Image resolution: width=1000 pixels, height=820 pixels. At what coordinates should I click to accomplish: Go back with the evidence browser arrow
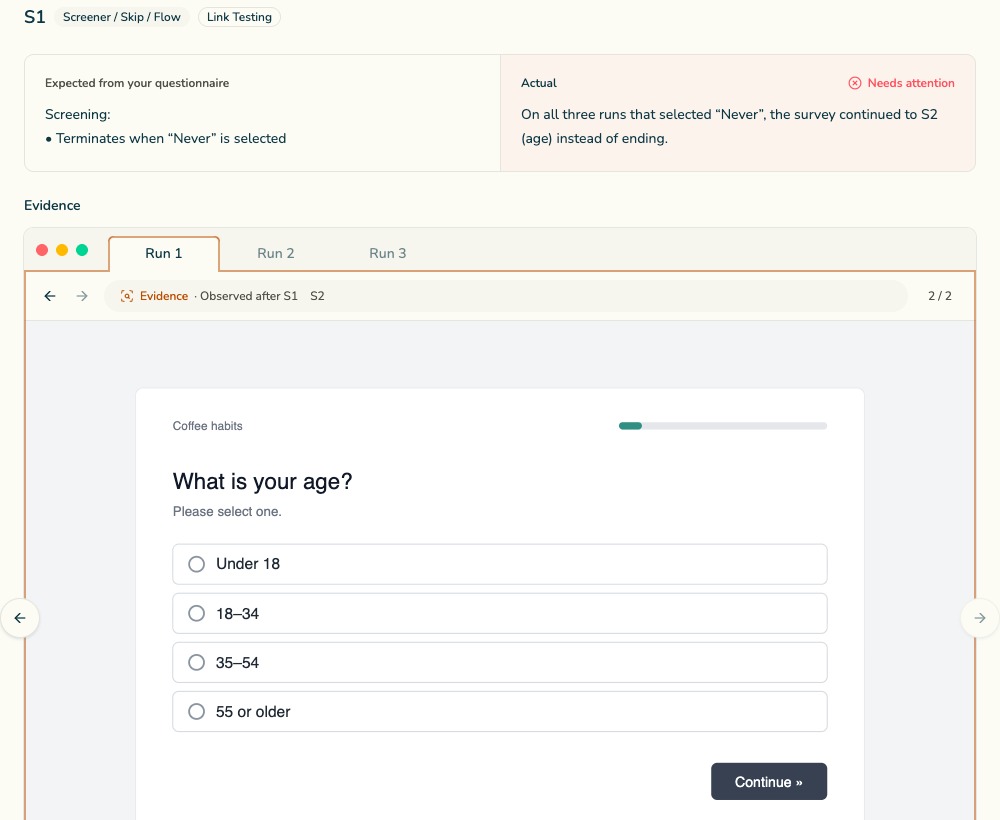50,296
